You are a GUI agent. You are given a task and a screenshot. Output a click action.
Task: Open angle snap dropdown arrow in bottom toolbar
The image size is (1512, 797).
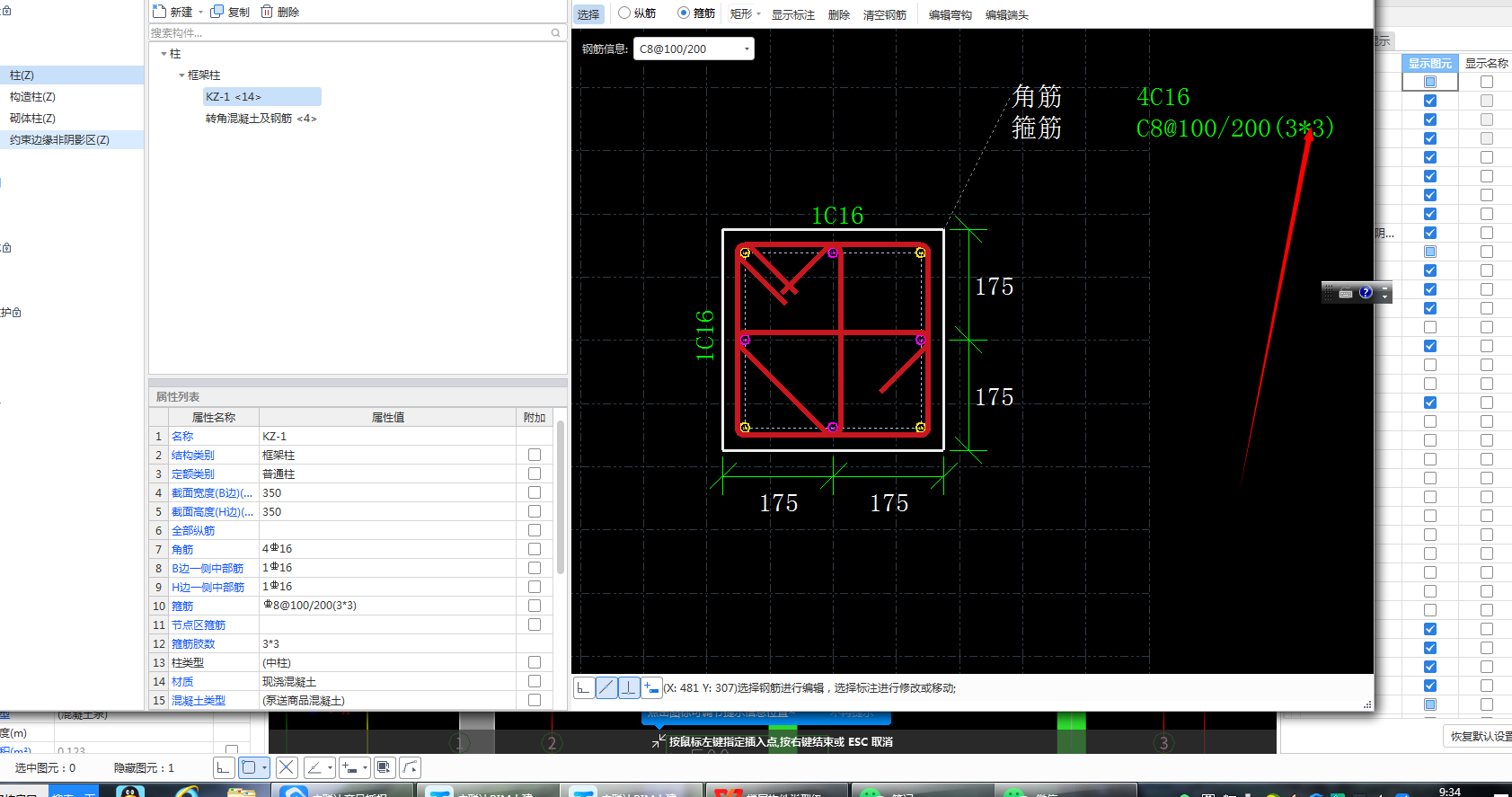pyautogui.click(x=331, y=767)
